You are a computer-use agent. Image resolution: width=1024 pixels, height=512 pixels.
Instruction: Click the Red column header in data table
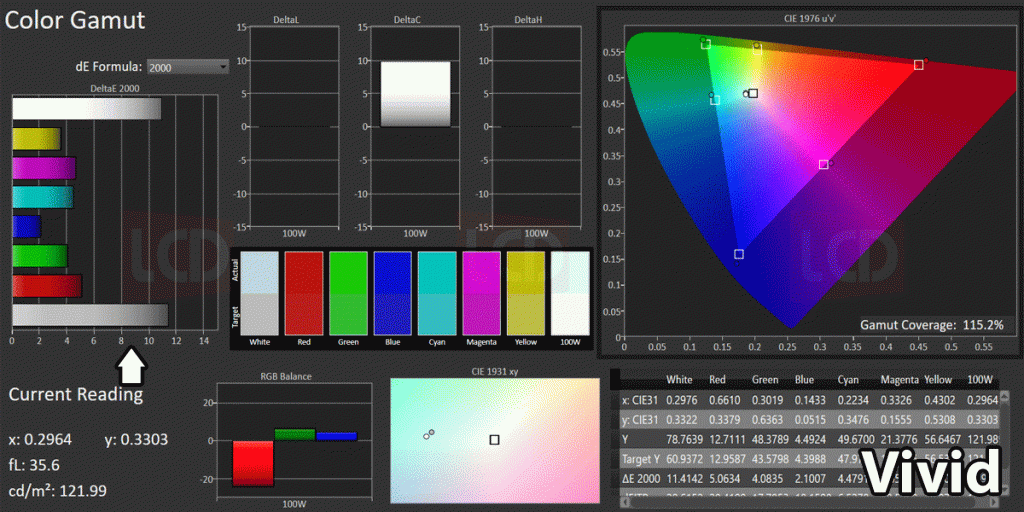pos(718,379)
